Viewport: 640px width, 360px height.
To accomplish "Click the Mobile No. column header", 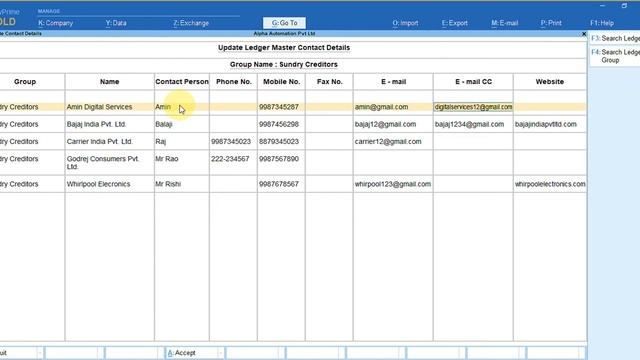I will [x=281, y=82].
